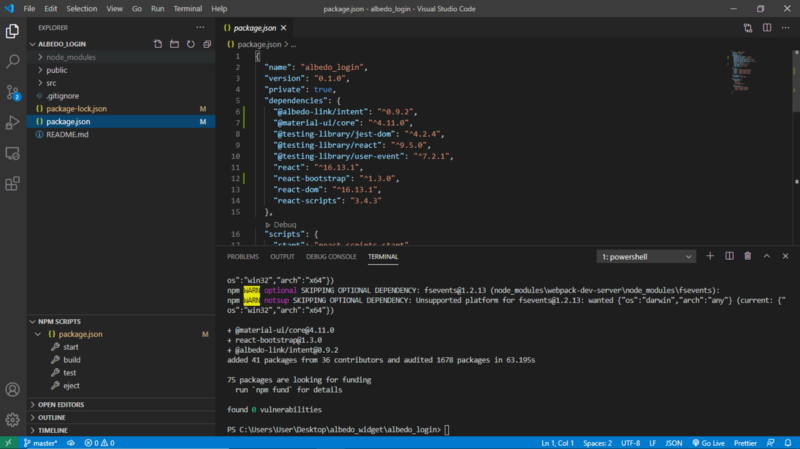This screenshot has height=449, width=800.
Task: Open changes for package.json in editor
Action: (748, 28)
